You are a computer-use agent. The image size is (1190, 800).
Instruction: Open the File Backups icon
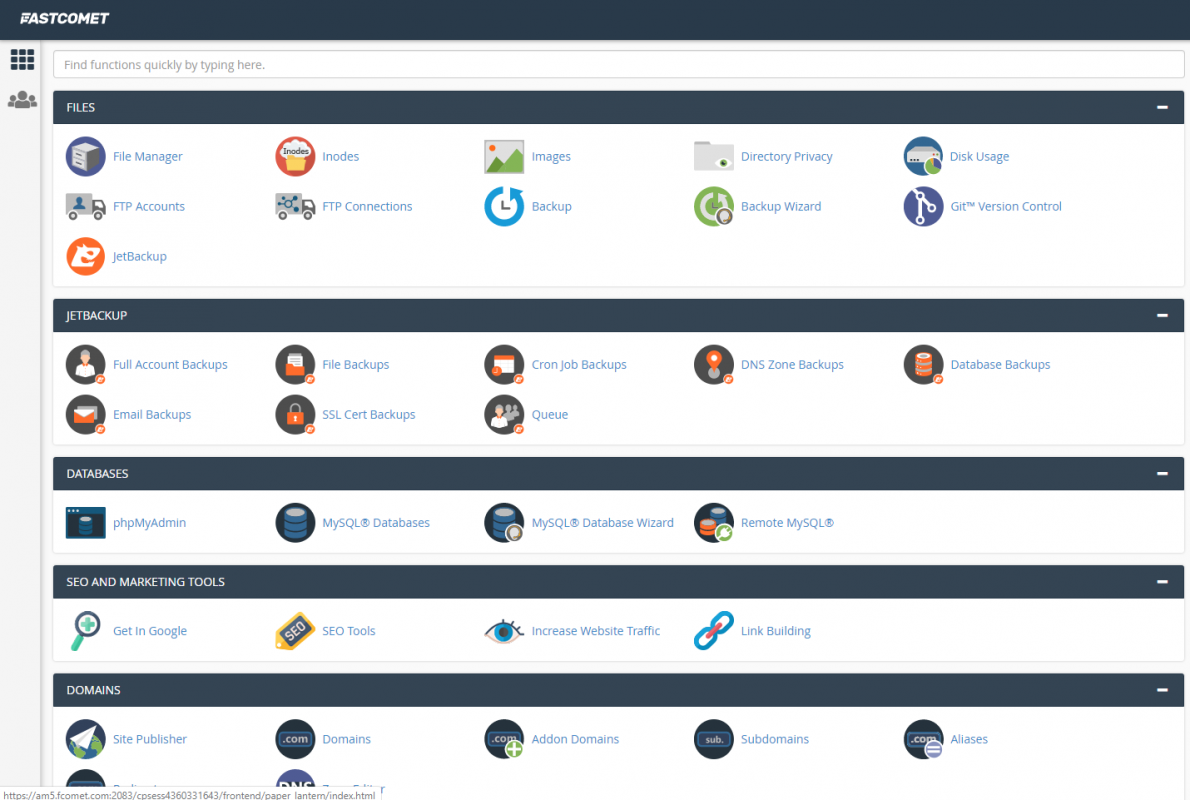[294, 364]
